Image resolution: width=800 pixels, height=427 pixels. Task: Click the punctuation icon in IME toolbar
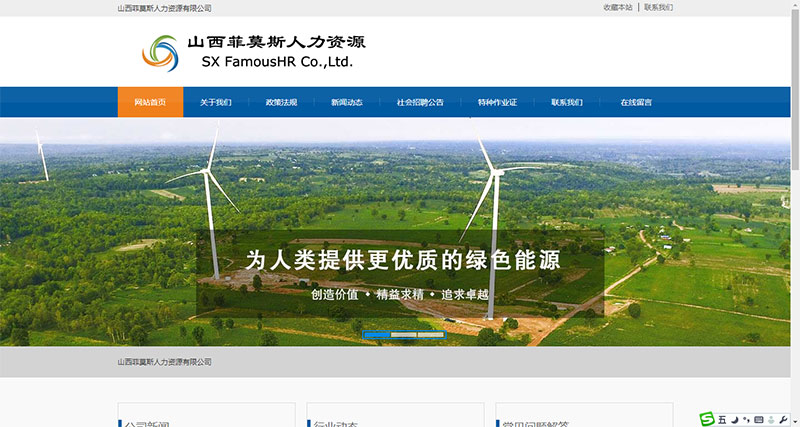[x=746, y=418]
